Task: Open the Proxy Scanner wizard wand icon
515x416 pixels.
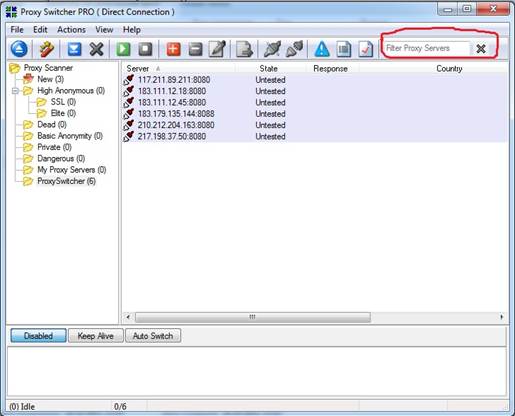Action: (46, 49)
